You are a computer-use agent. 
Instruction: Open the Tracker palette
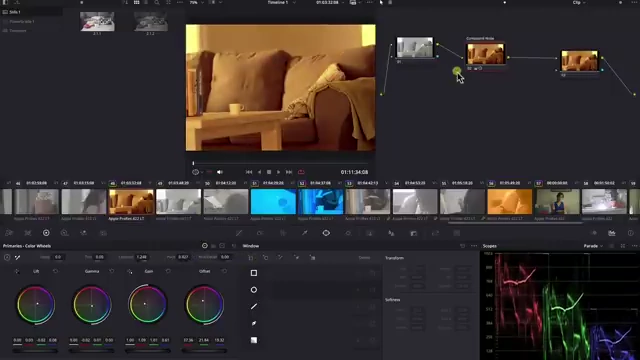point(348,233)
